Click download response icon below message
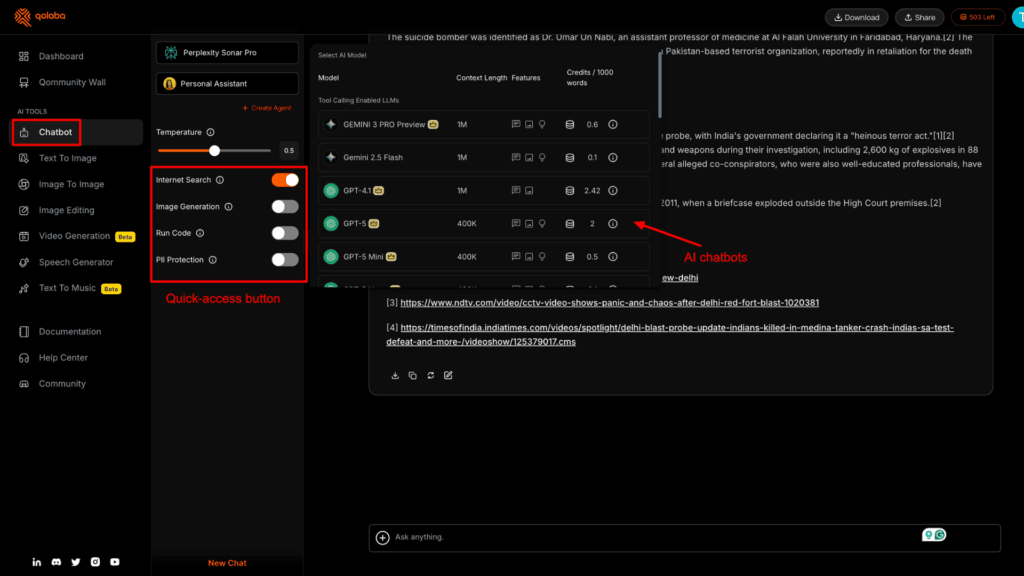The width and height of the screenshot is (1024, 576). (395, 376)
